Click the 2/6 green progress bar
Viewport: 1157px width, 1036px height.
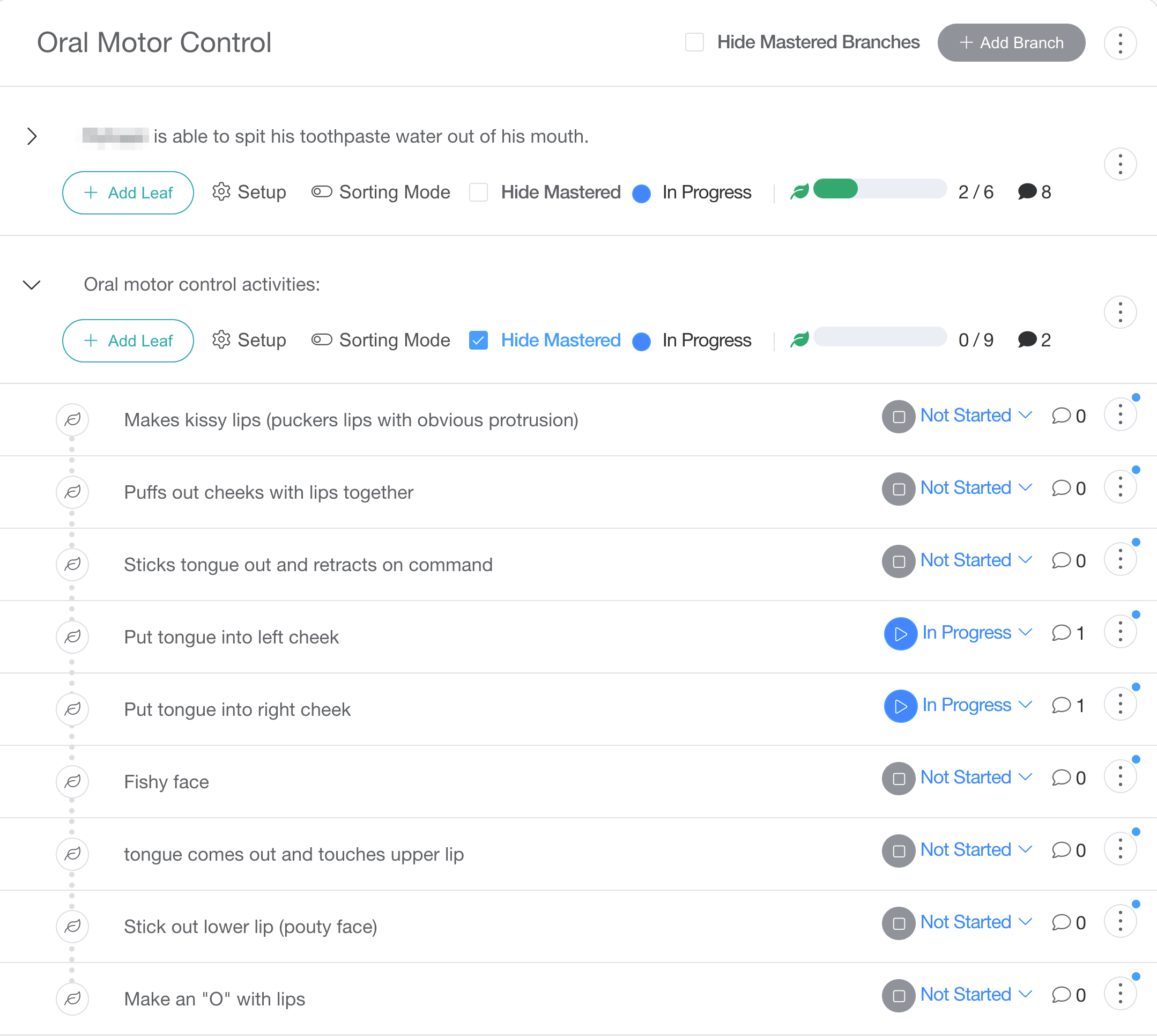point(879,189)
